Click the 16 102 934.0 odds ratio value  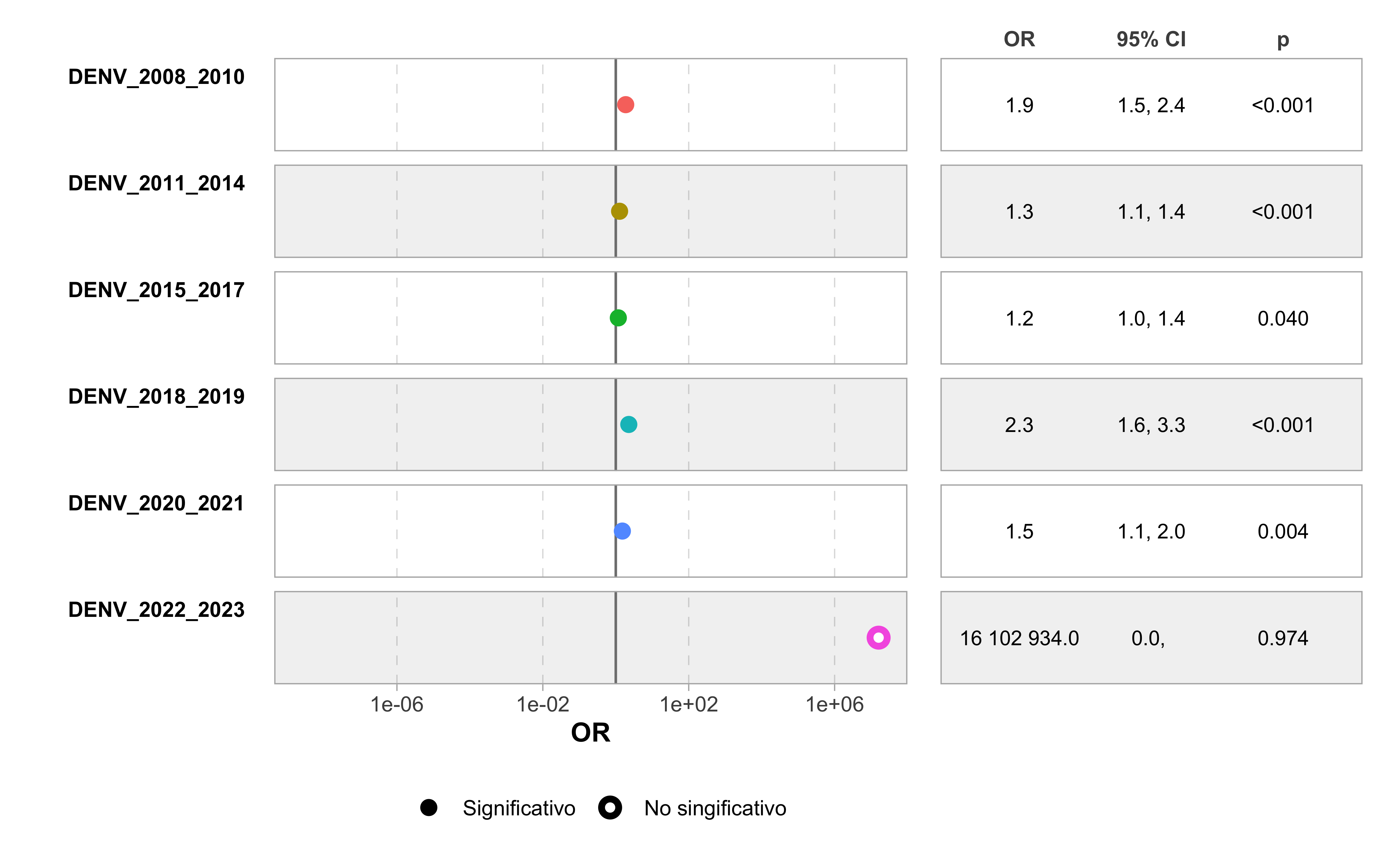[x=1019, y=638]
